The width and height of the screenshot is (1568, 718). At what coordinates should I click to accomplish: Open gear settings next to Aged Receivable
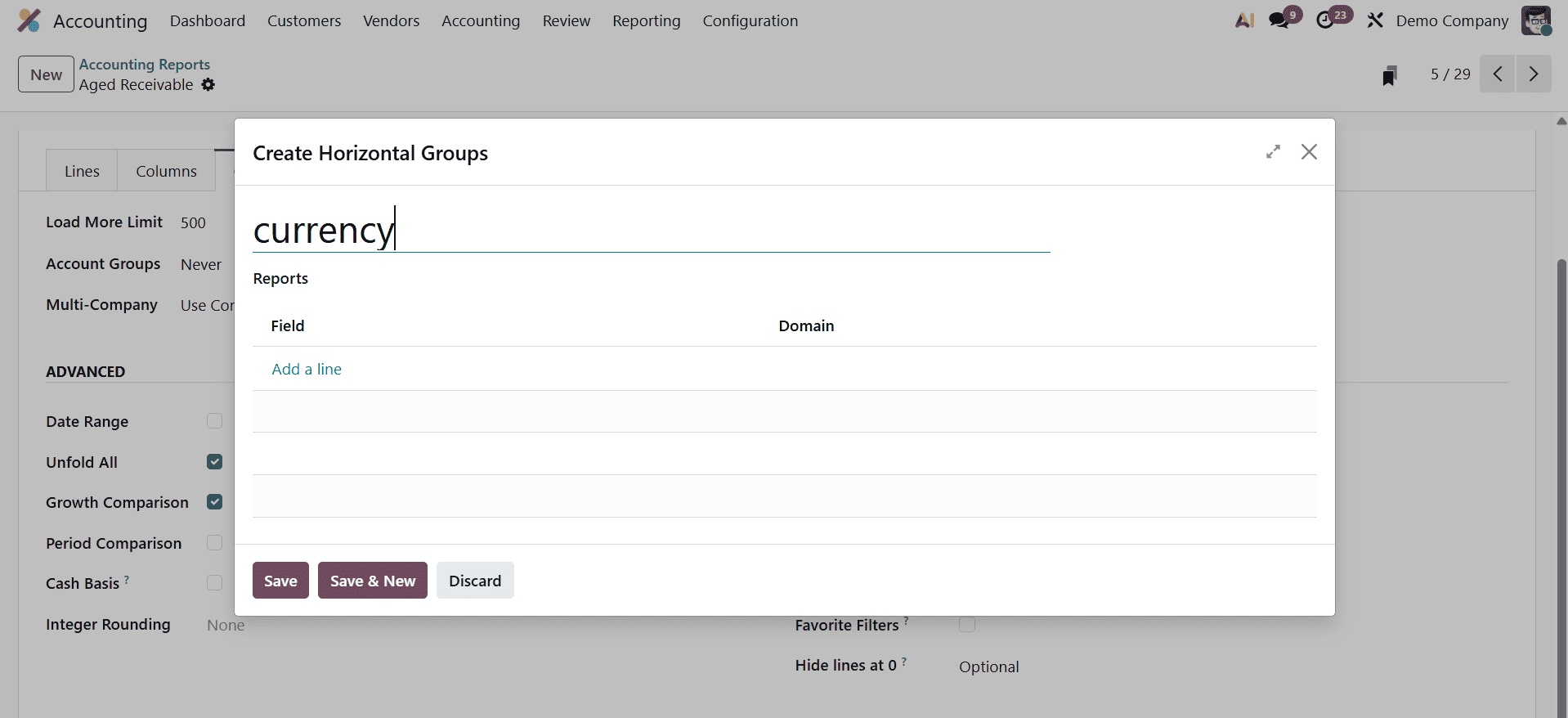pos(208,85)
